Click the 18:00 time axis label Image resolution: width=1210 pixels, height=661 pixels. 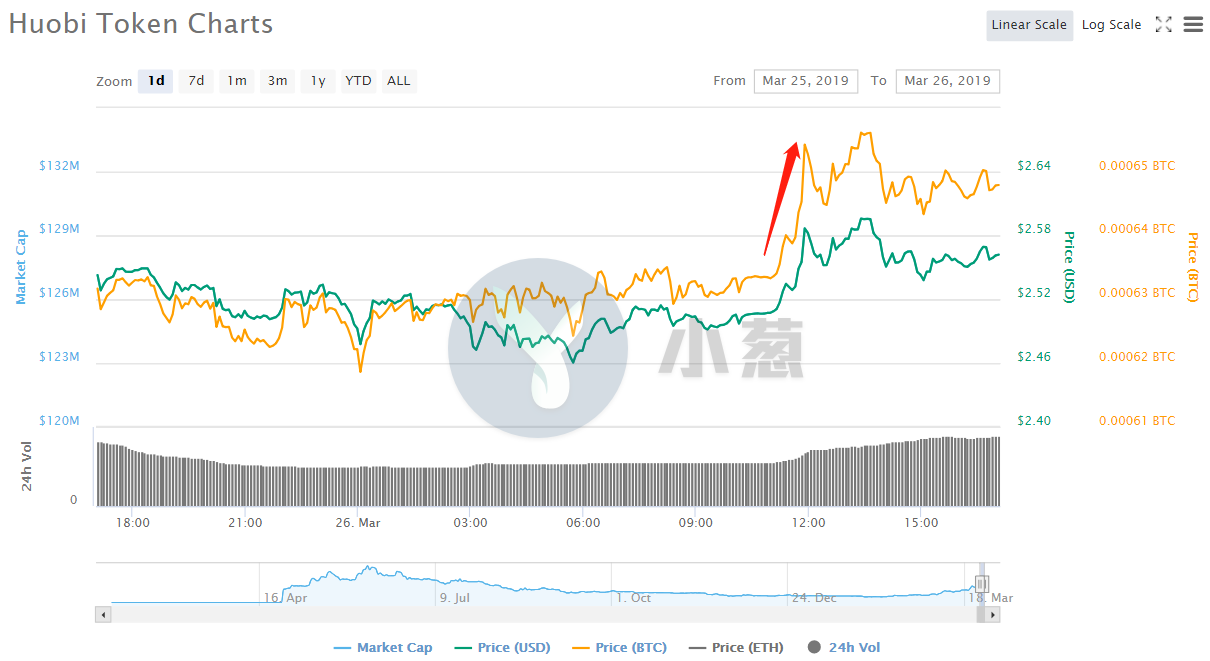tap(133, 523)
